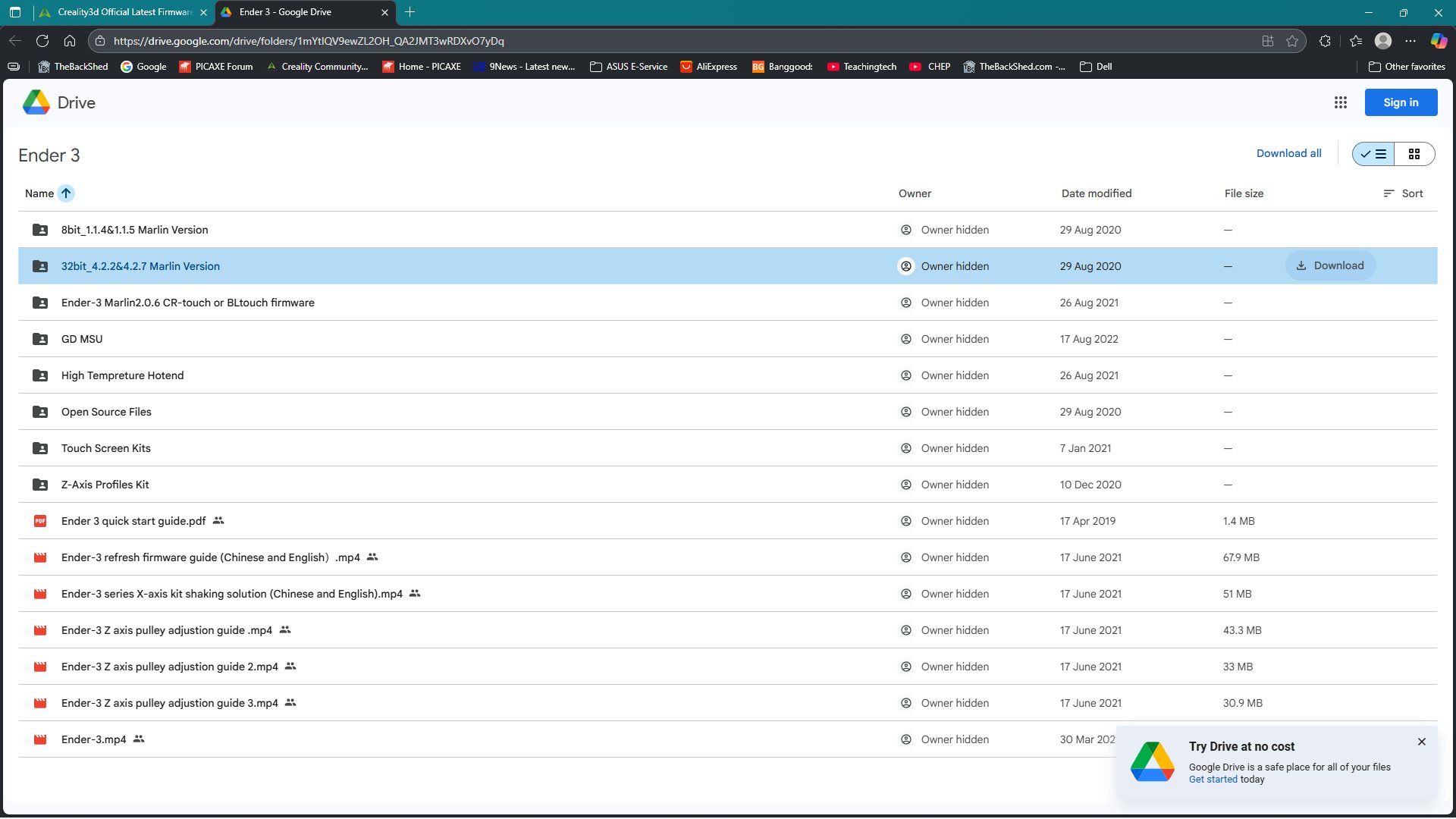Open the Copilot sidebar icon
The height and width of the screenshot is (819, 1456).
click(x=1439, y=41)
